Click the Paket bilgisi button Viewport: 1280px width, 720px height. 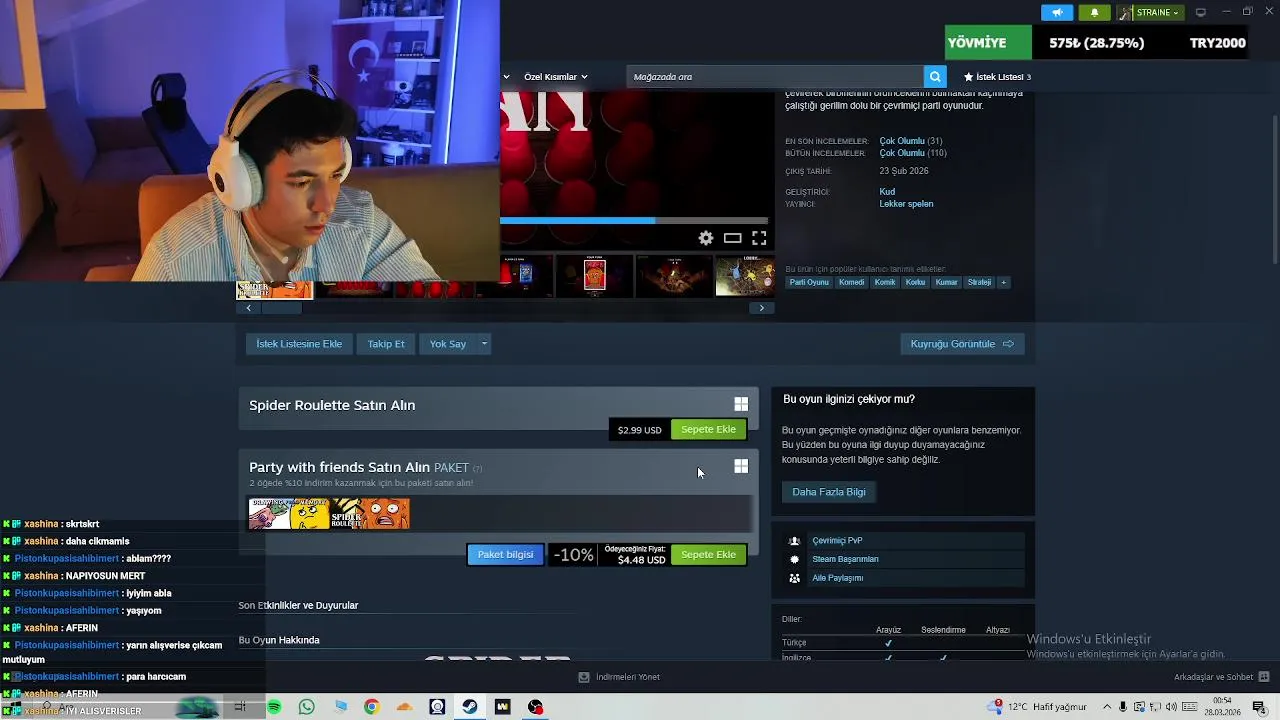[x=505, y=555]
